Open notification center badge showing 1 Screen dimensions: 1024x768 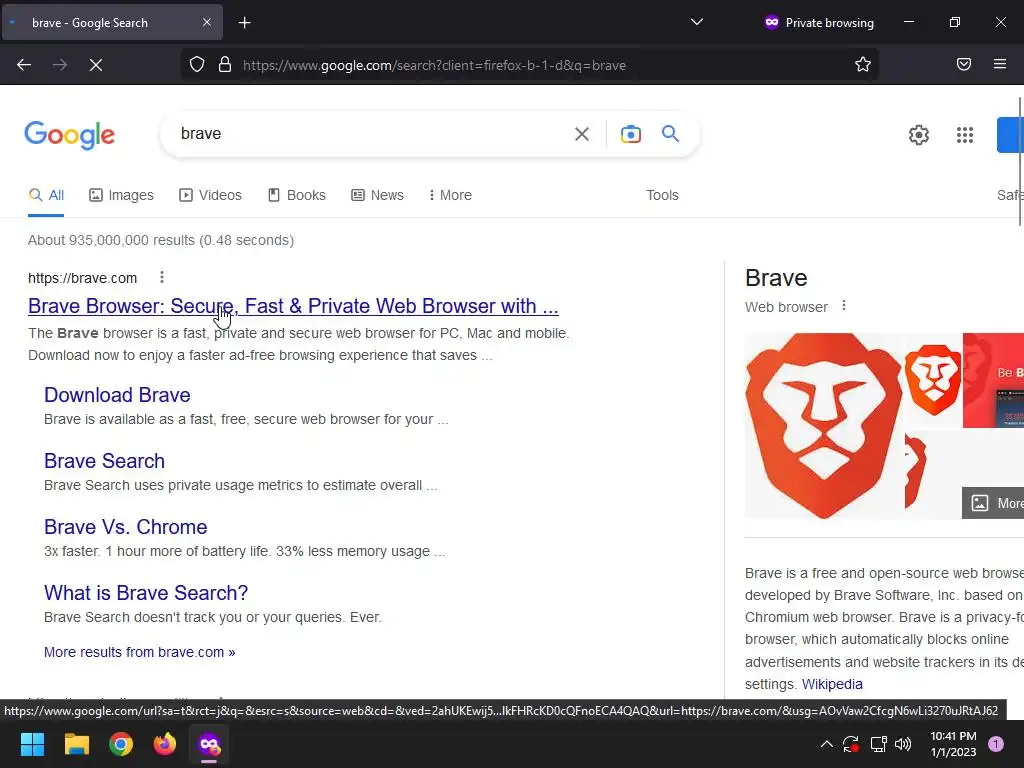pyautogui.click(x=996, y=744)
